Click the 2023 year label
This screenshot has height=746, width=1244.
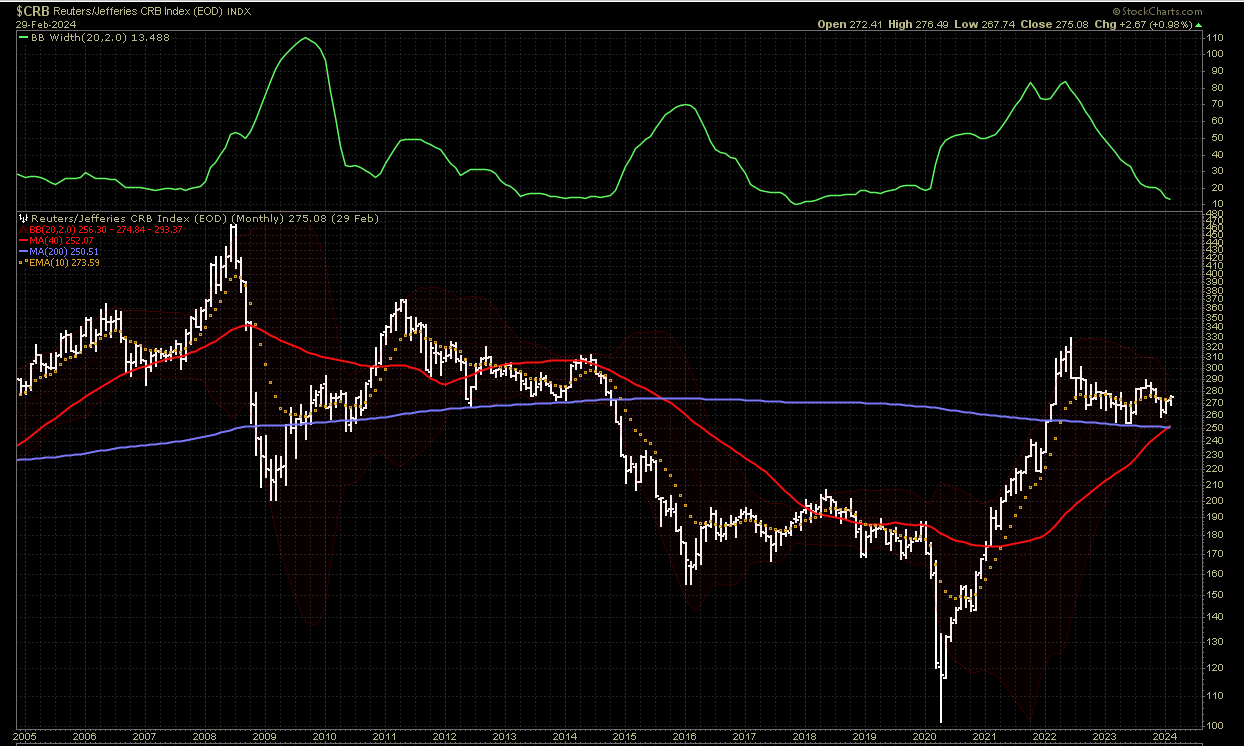pyautogui.click(x=1104, y=737)
